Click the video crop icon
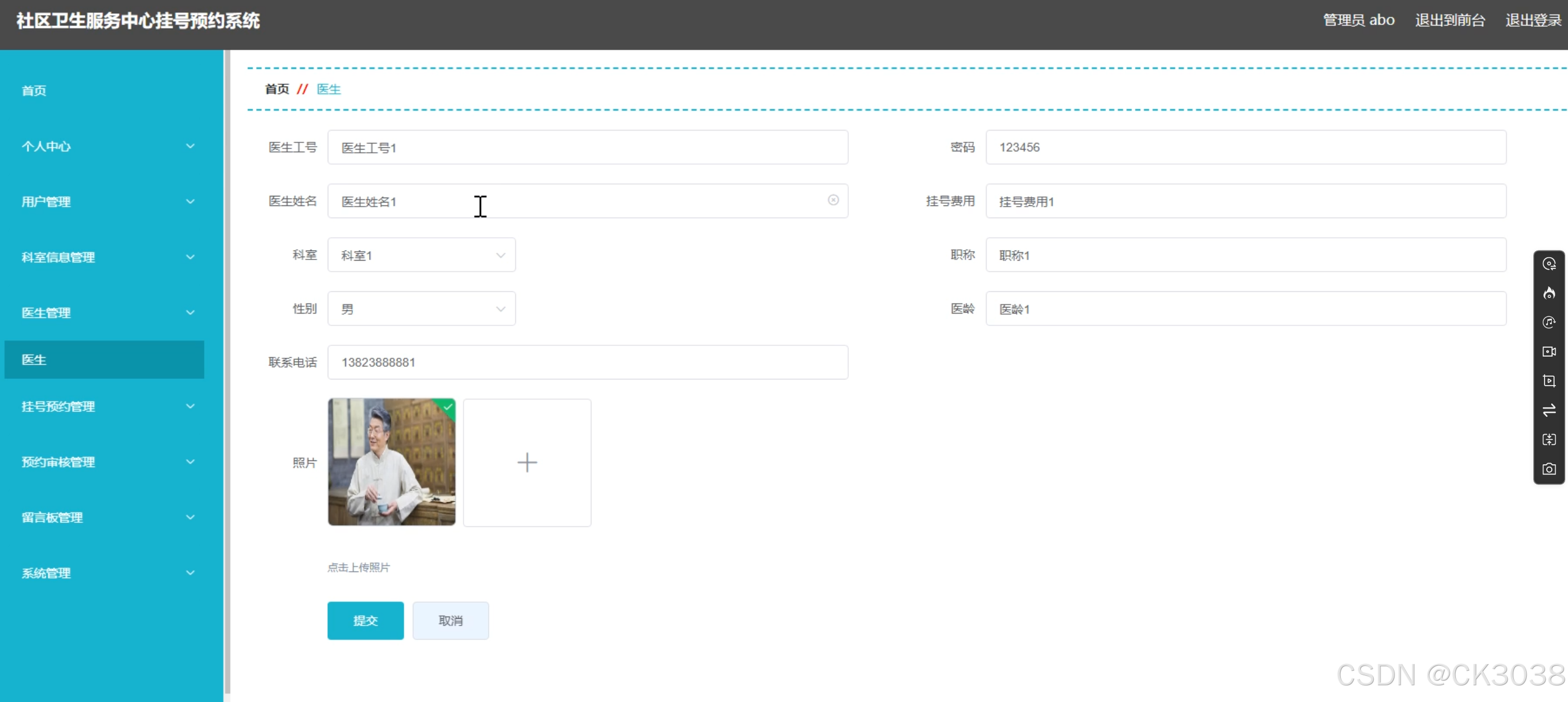Image resolution: width=1568 pixels, height=702 pixels. (x=1548, y=381)
